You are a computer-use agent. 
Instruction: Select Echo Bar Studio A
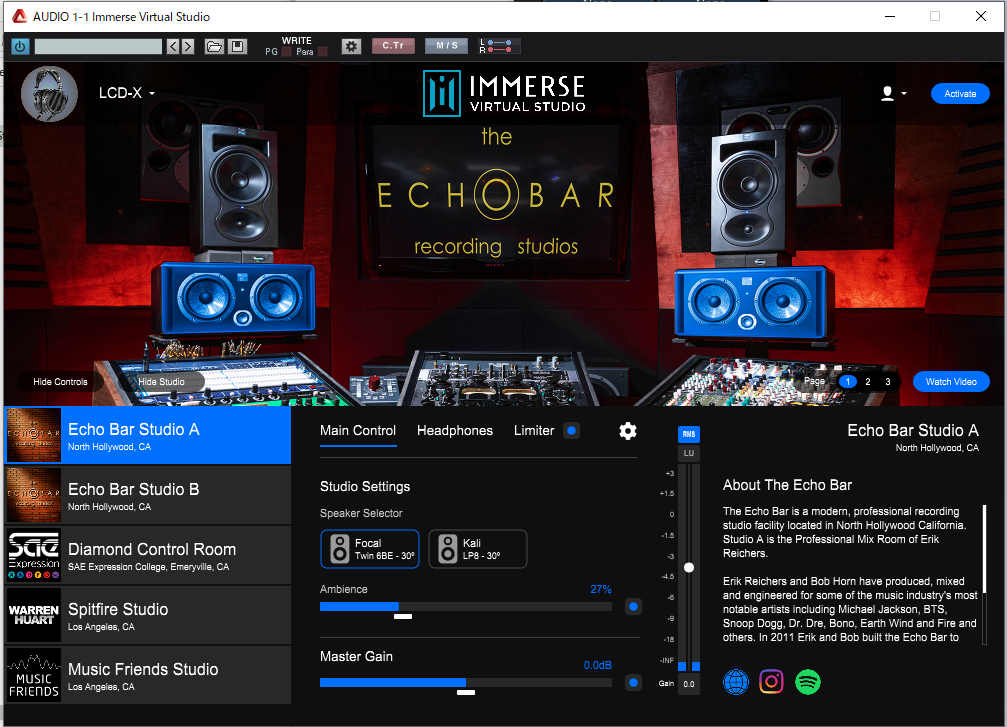tap(148, 435)
